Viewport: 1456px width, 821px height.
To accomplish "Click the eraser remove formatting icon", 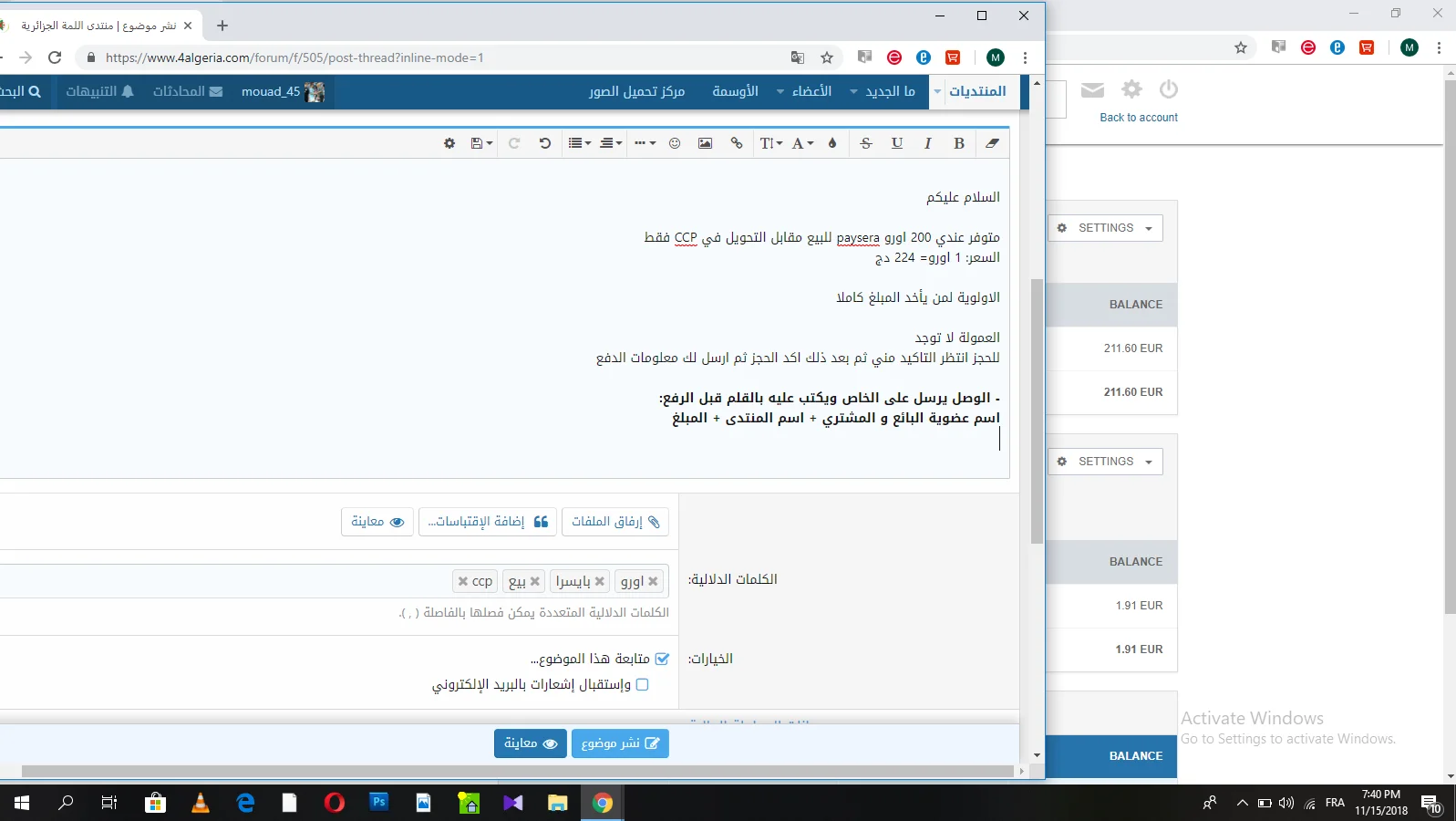I will pyautogui.click(x=992, y=143).
